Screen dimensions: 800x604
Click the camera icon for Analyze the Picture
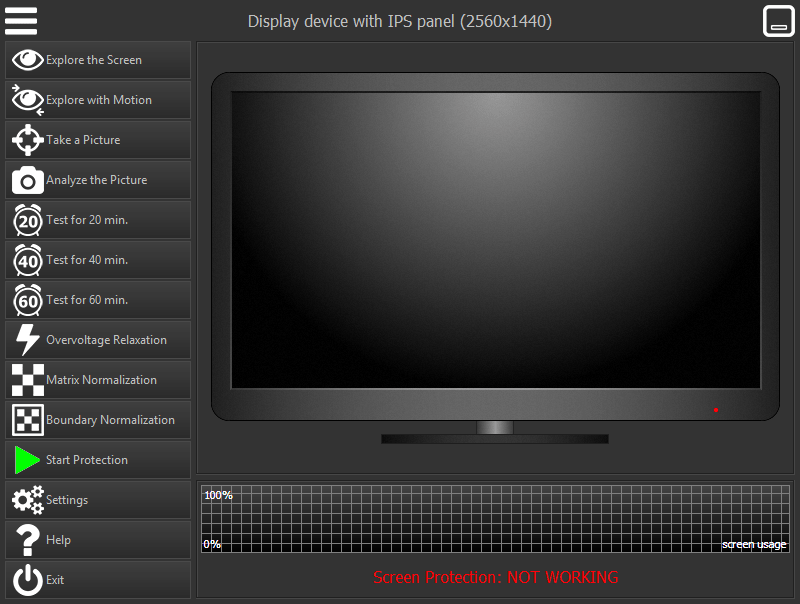point(27,180)
